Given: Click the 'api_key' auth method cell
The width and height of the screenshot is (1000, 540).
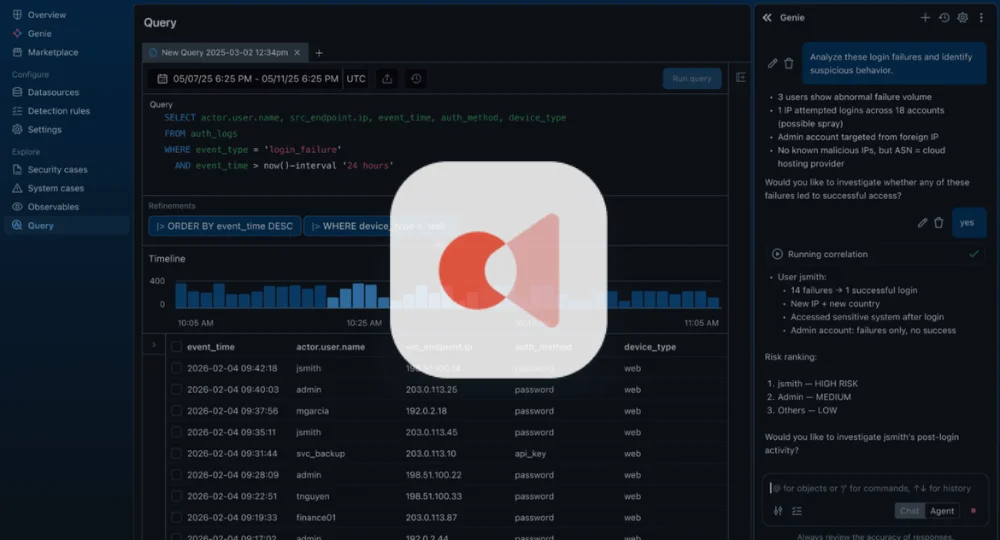Looking at the screenshot, I should (530, 453).
